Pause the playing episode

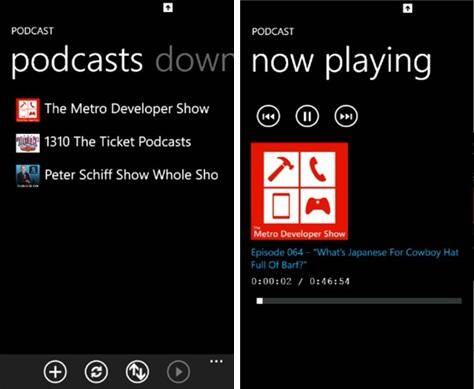307,116
